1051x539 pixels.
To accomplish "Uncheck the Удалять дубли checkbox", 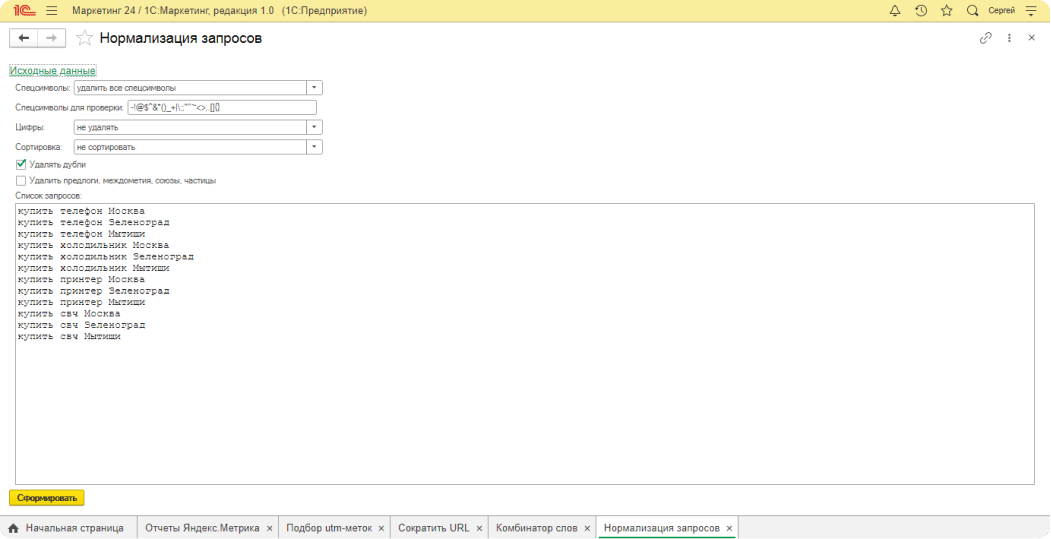I will click(x=21, y=164).
